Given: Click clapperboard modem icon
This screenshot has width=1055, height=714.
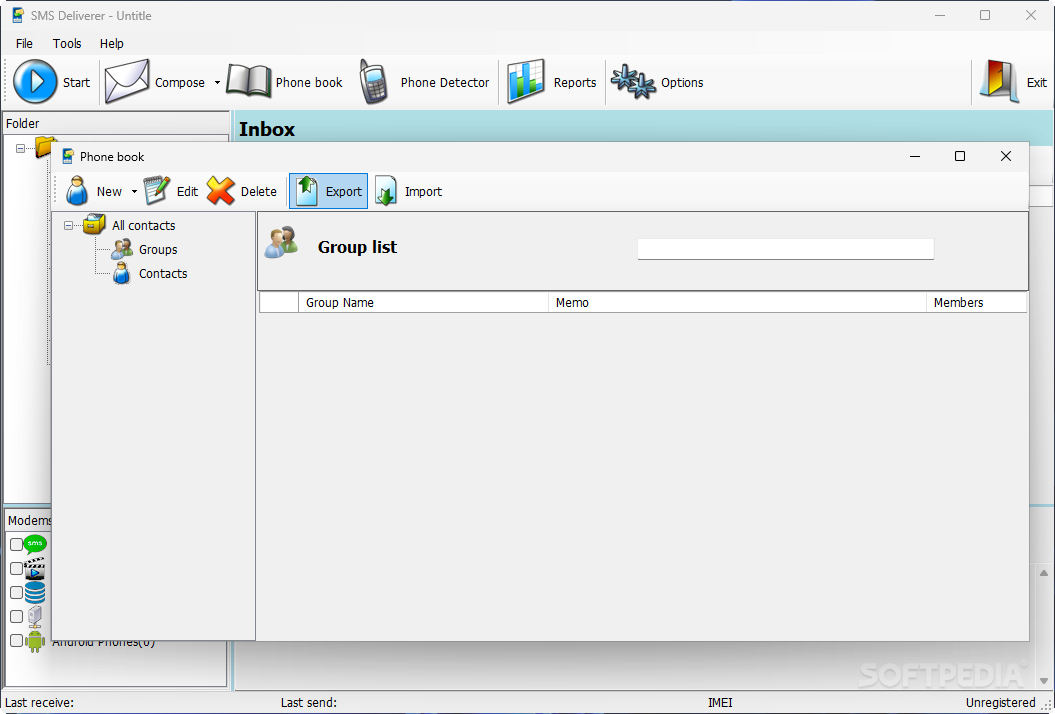Looking at the screenshot, I should click(35, 569).
